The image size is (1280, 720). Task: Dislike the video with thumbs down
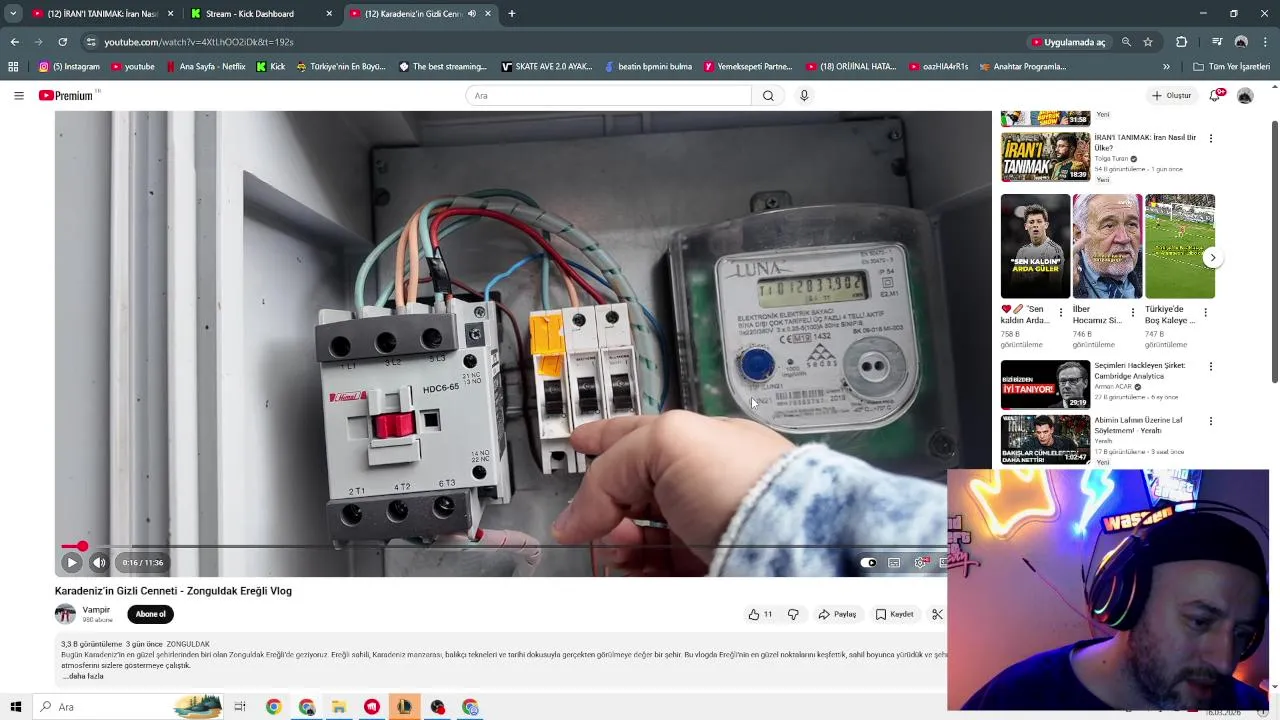pyautogui.click(x=793, y=614)
